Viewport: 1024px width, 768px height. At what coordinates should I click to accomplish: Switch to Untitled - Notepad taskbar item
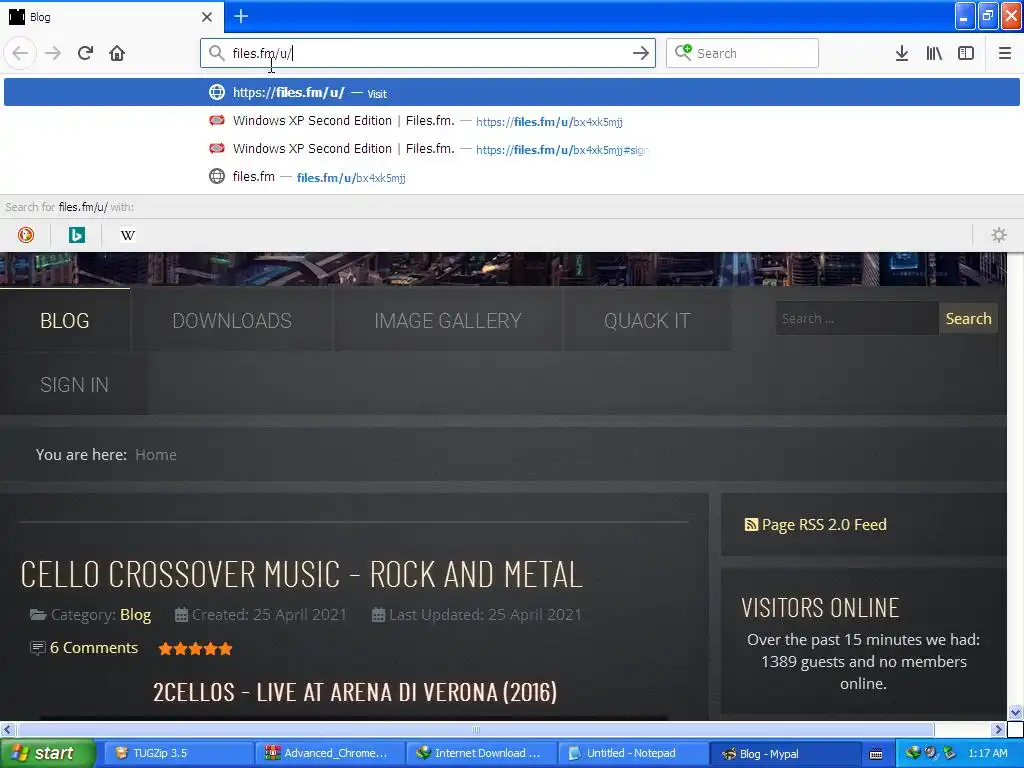coord(633,753)
